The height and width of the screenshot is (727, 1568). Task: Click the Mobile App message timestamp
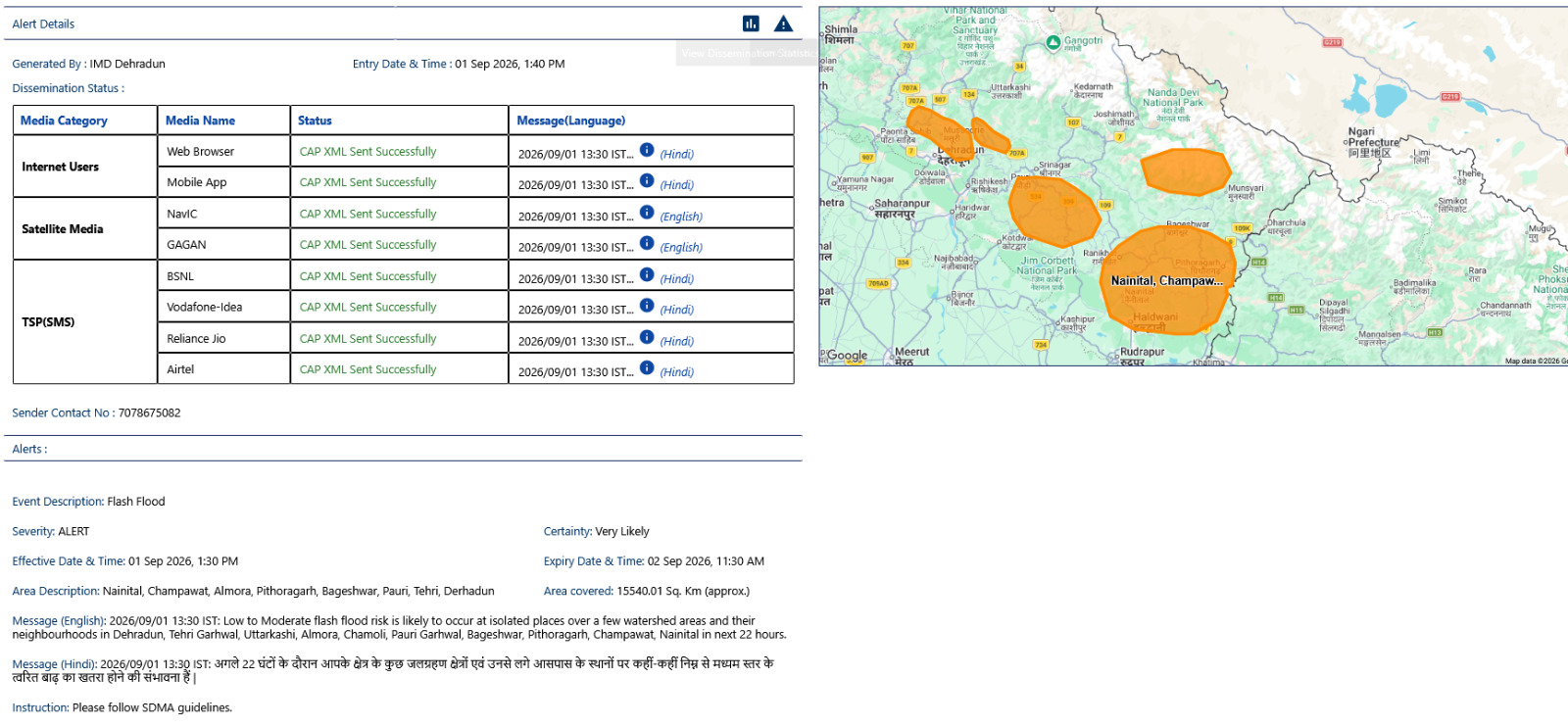(576, 185)
